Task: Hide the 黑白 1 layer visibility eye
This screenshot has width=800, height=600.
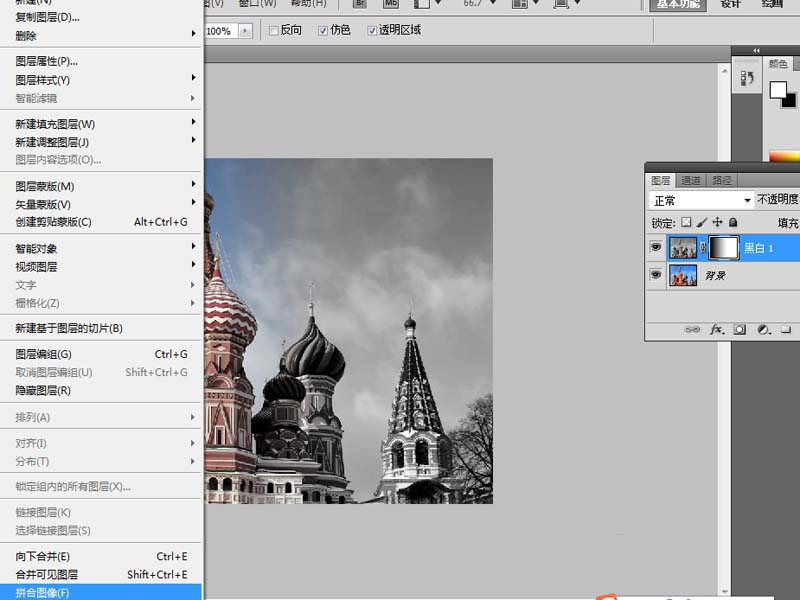Action: point(656,247)
